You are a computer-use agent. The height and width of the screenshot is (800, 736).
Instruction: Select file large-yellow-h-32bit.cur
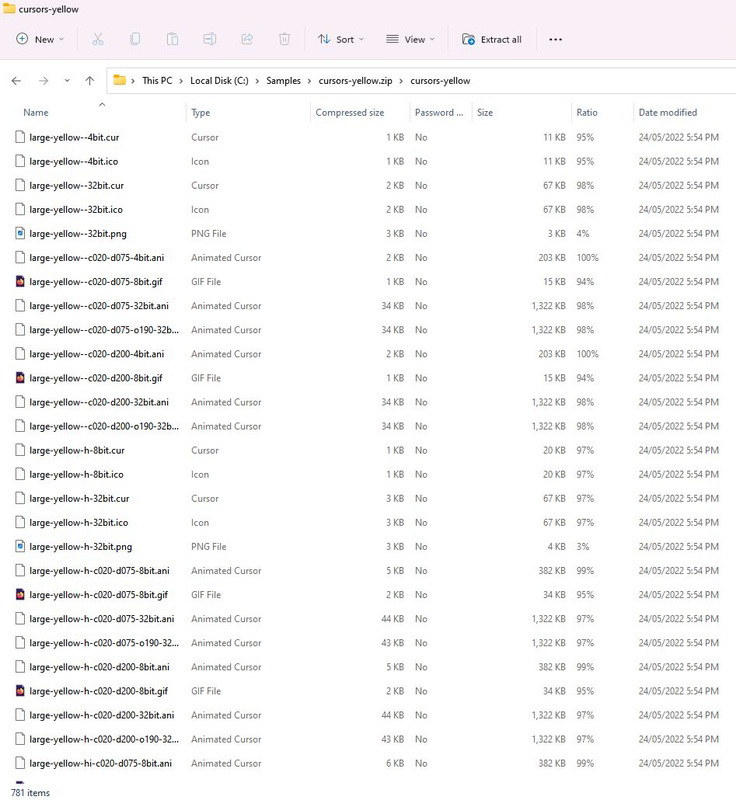click(x=79, y=498)
